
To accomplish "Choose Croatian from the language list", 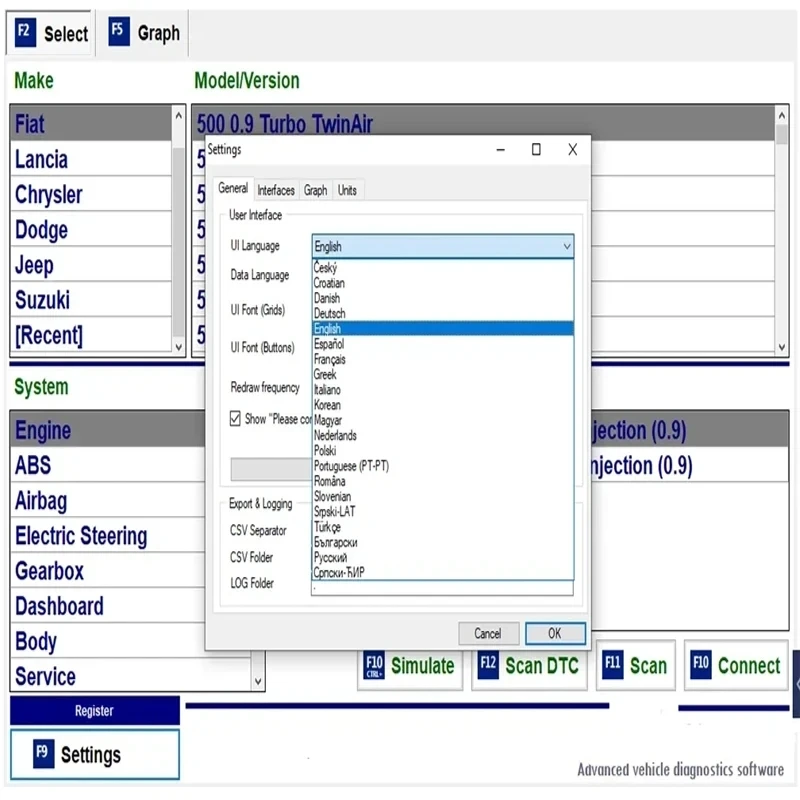I will (x=442, y=283).
